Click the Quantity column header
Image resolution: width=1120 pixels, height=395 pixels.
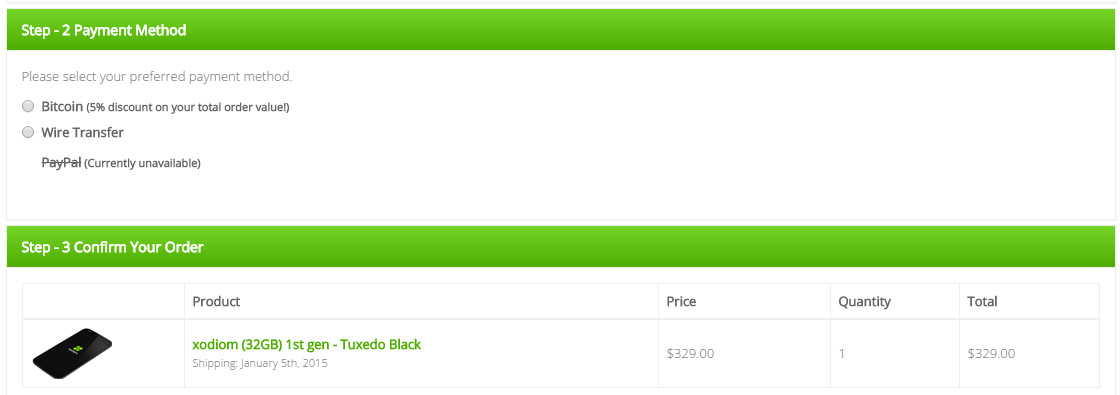[x=864, y=301]
